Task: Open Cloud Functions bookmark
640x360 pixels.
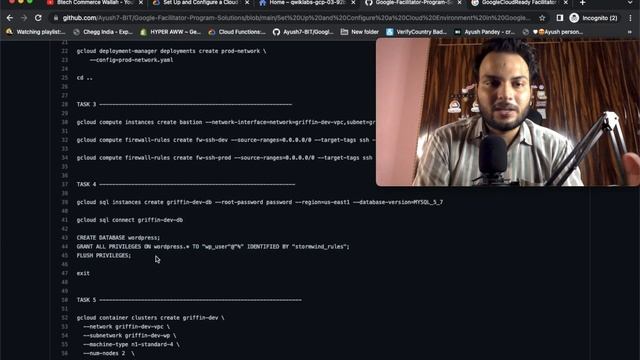Action: pyautogui.click(x=237, y=32)
